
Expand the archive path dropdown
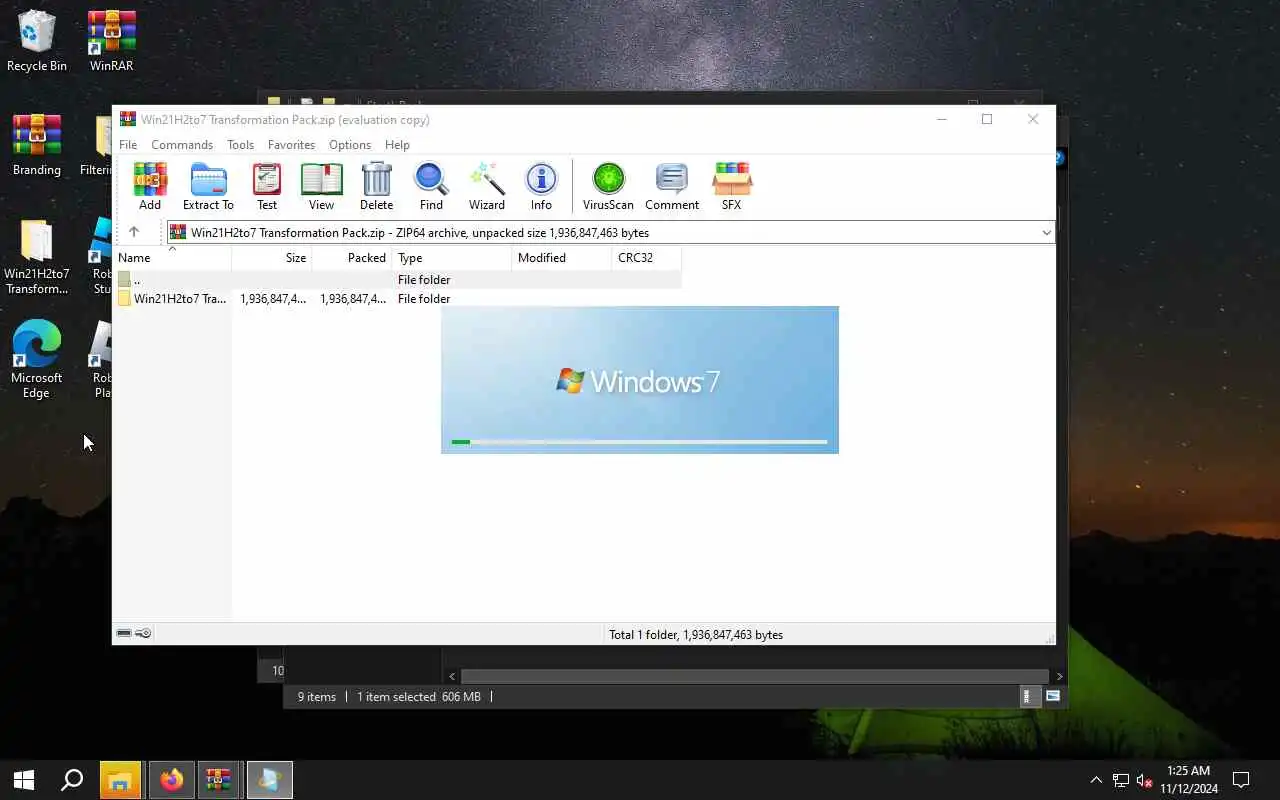(x=1046, y=232)
